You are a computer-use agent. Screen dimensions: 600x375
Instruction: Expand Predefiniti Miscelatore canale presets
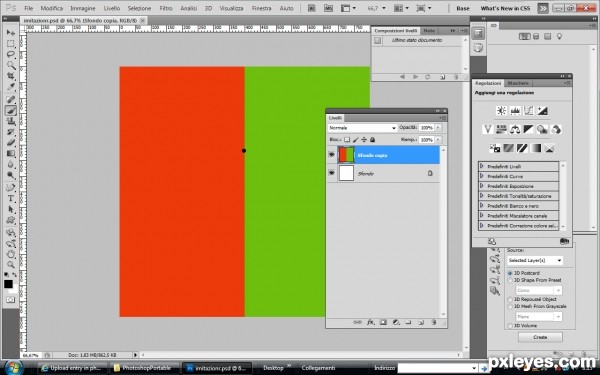pyautogui.click(x=482, y=216)
